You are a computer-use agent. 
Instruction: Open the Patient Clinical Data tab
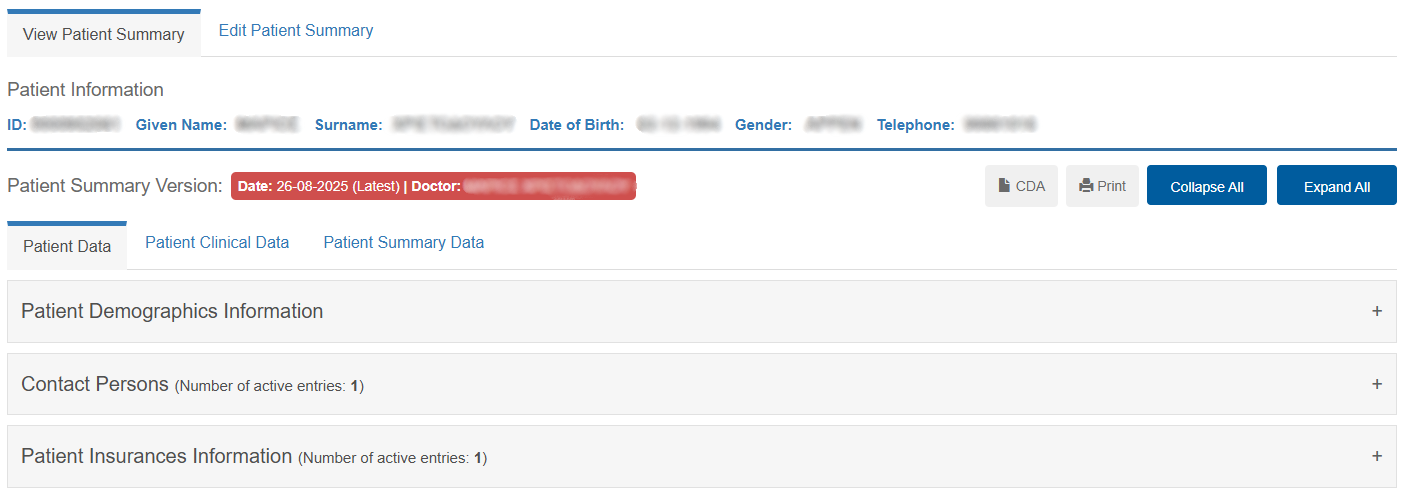[217, 242]
